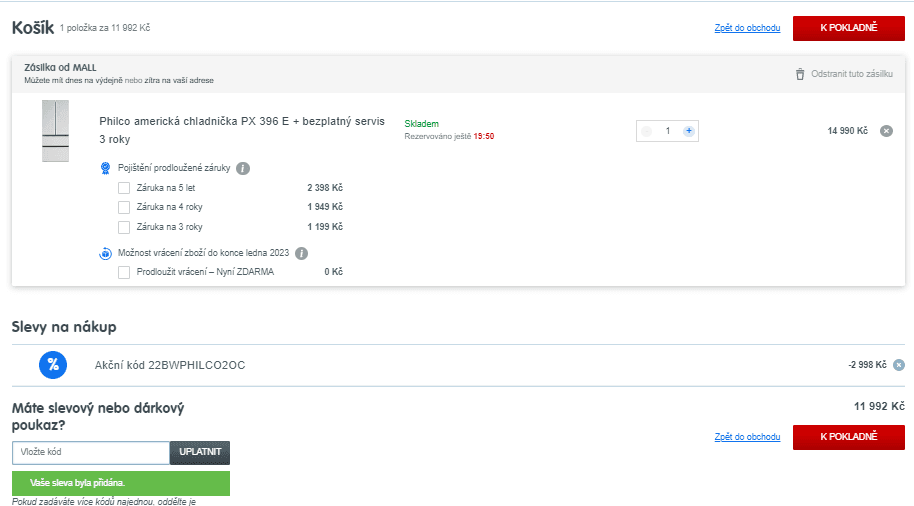
Task: Decrease quantity with the minus button
Action: coord(646,131)
